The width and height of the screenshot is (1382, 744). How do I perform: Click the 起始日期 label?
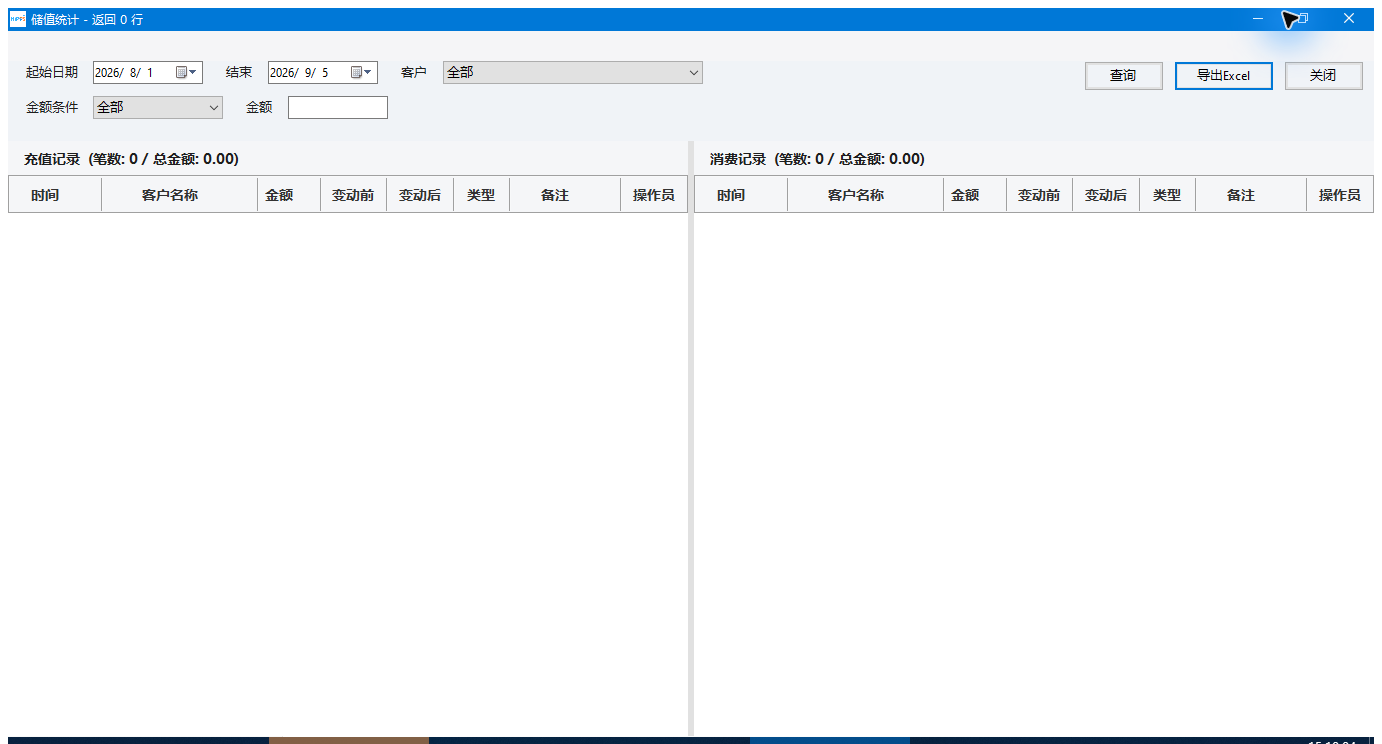pos(52,72)
